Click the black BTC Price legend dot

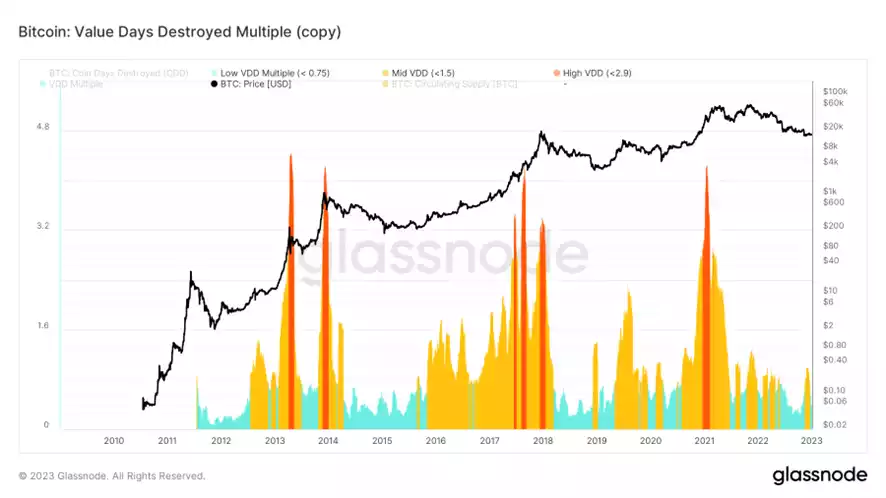(214, 84)
